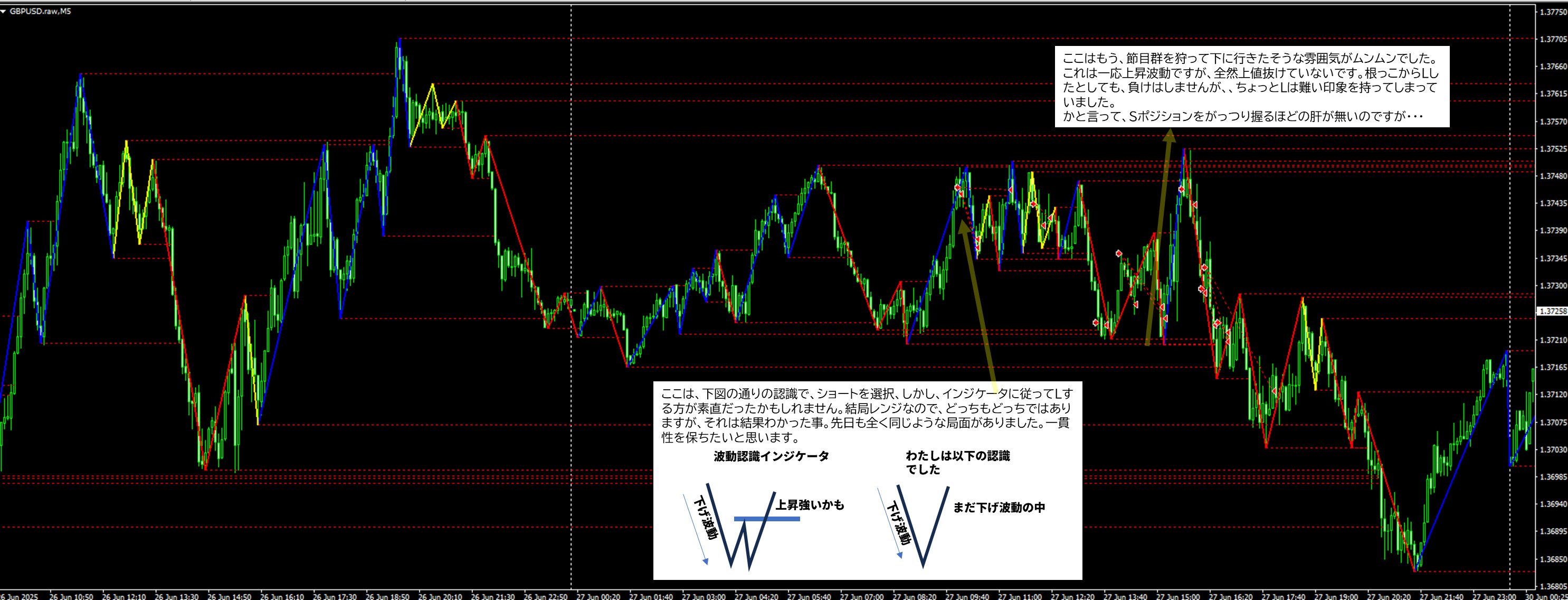Viewport: 1568px width, 600px height.
Task: Click the 1.37750 price axis label
Action: [x=1553, y=12]
